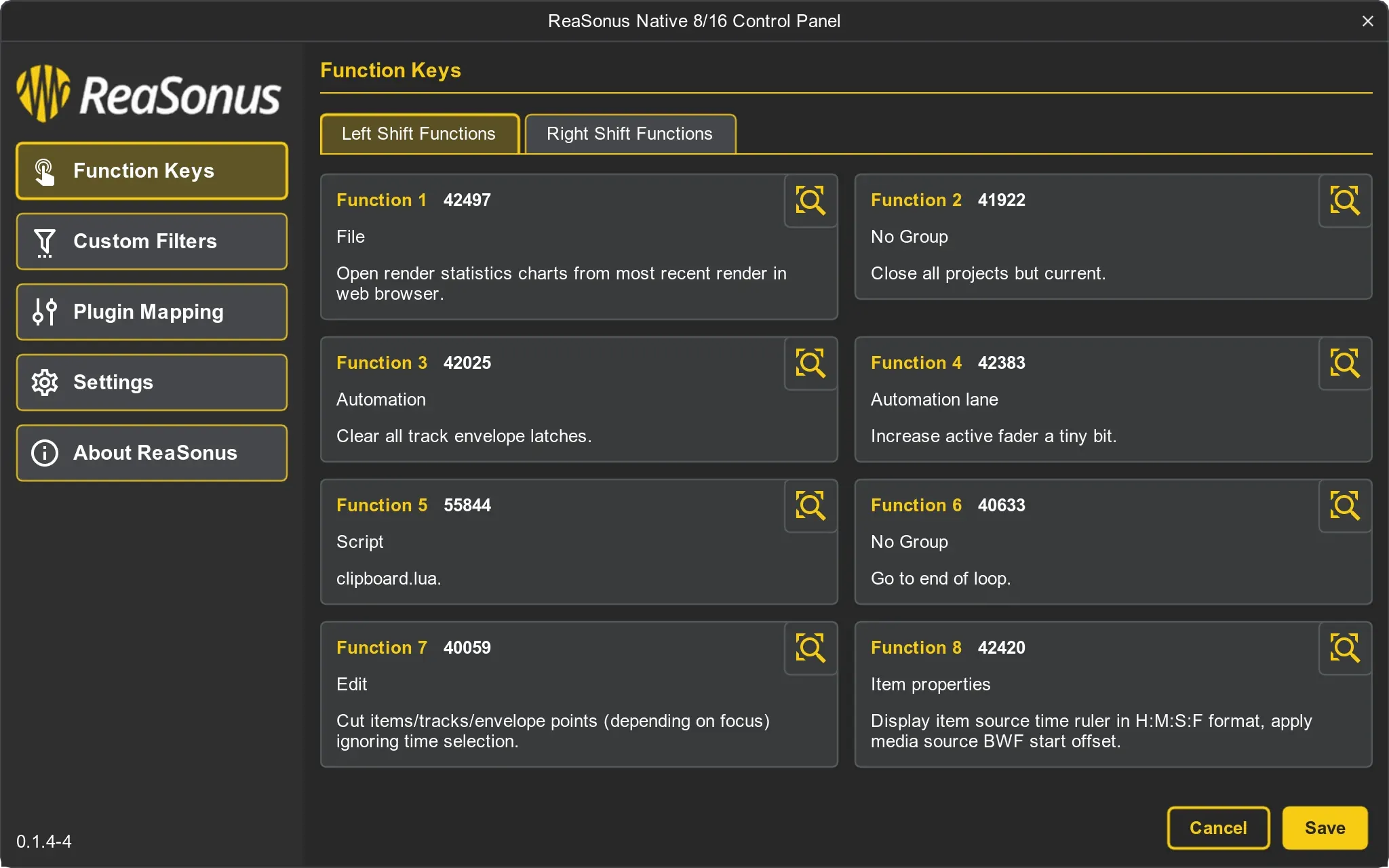Go to Plugin Mapping section
Viewport: 1389px width, 868px height.
click(x=152, y=312)
